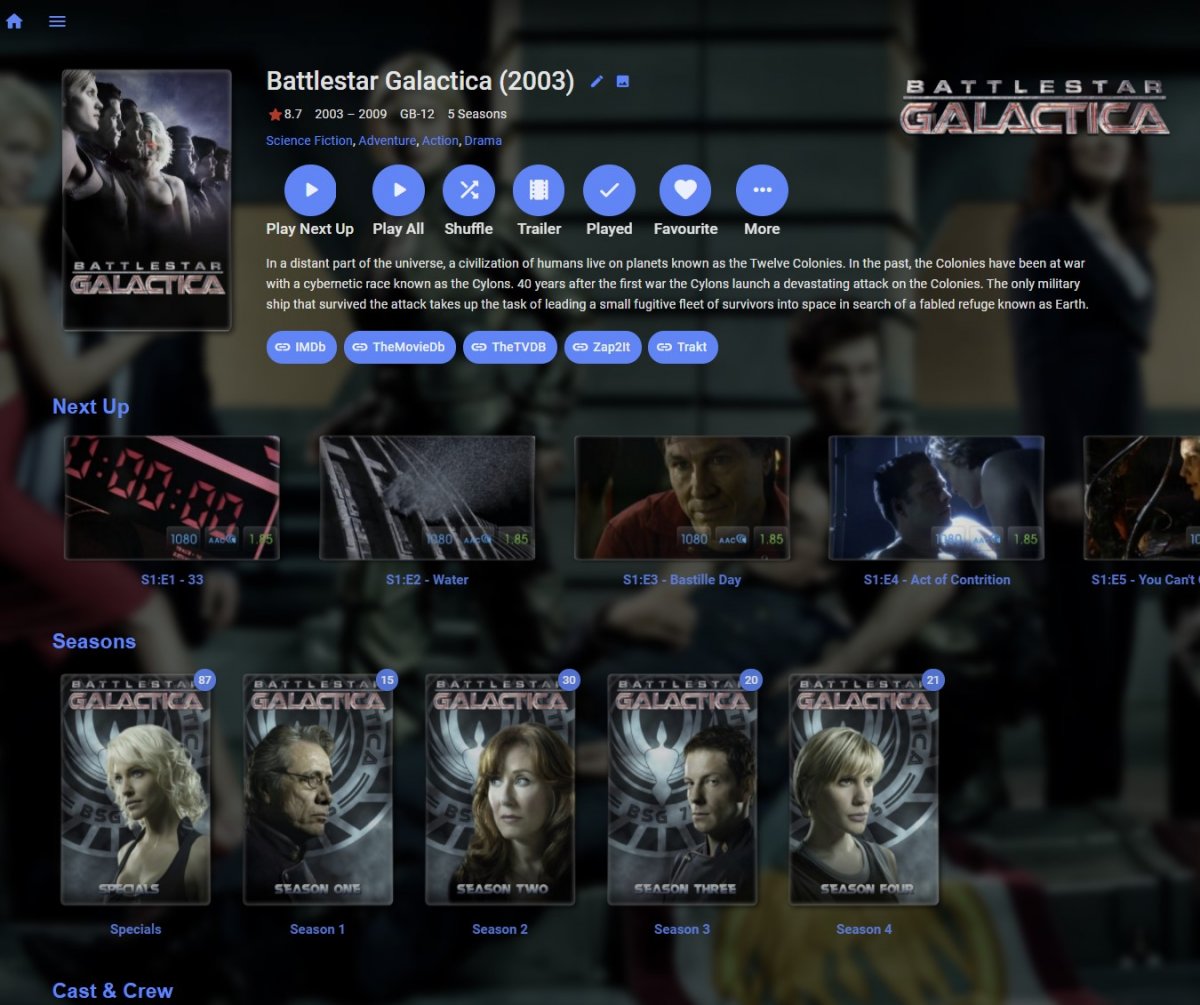Open the Trakt link
1200x1005 pixels.
point(683,347)
